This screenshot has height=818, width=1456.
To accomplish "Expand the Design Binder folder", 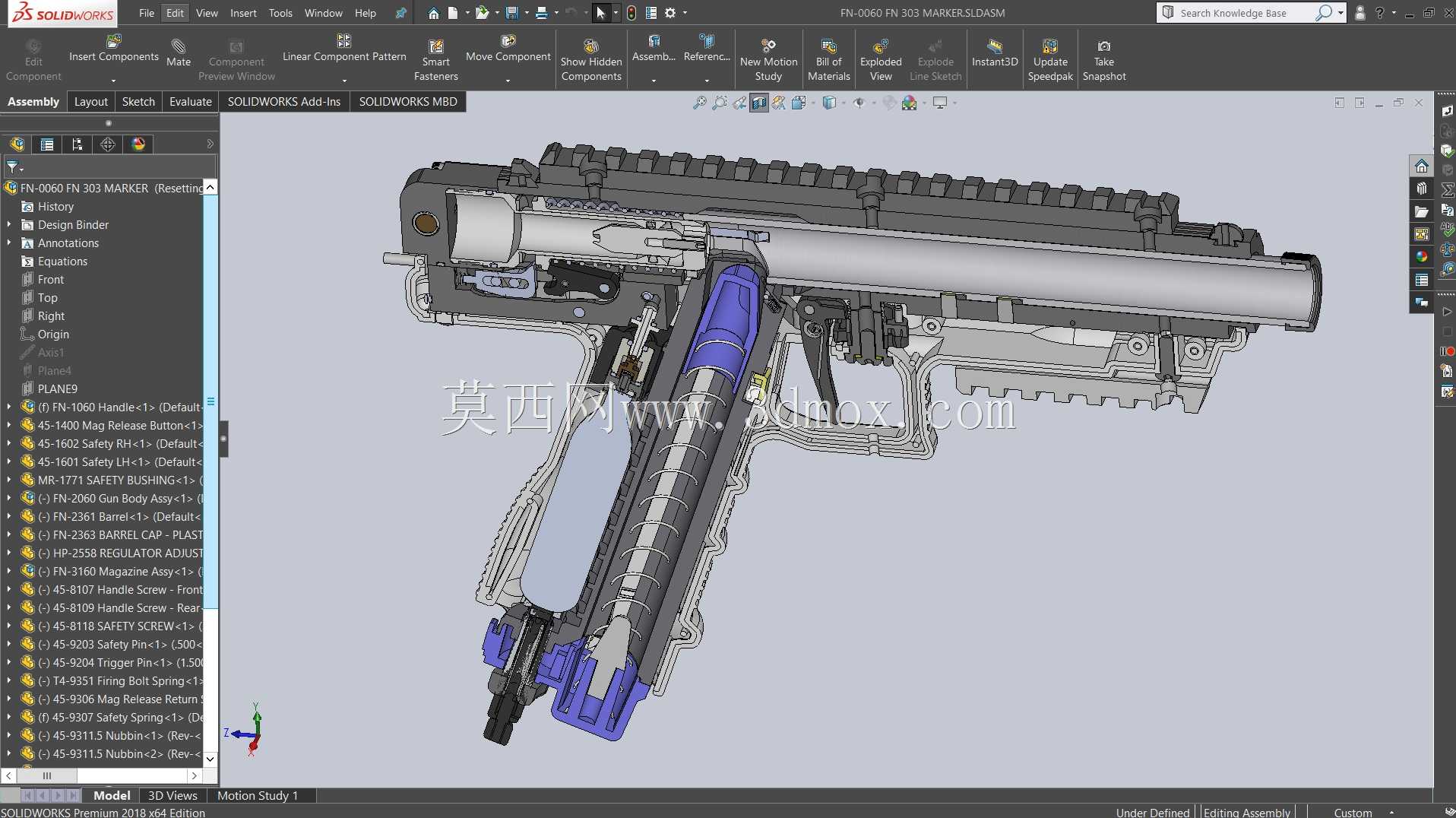I will click(9, 225).
